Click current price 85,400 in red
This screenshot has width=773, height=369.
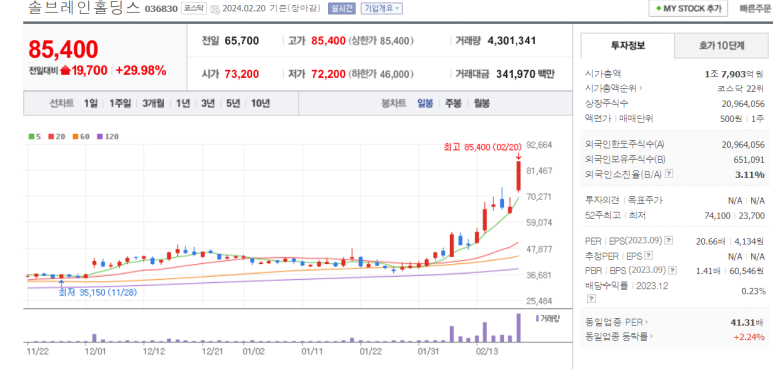[x=63, y=49]
